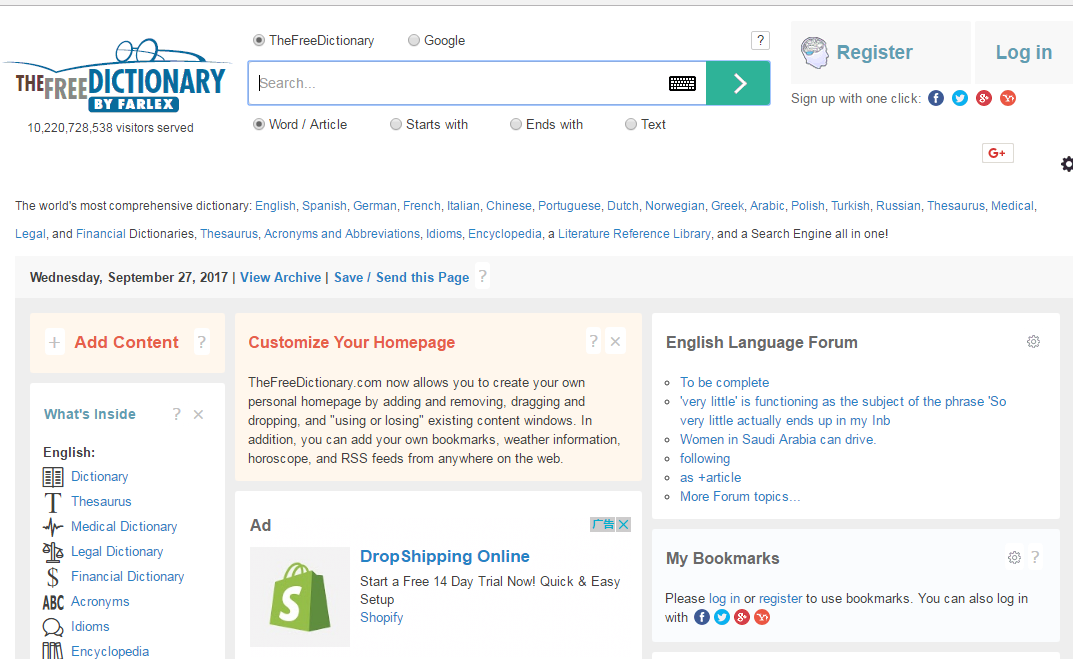Image resolution: width=1073 pixels, height=659 pixels.
Task: Click the Idioms speech bubble icon
Action: click(53, 627)
